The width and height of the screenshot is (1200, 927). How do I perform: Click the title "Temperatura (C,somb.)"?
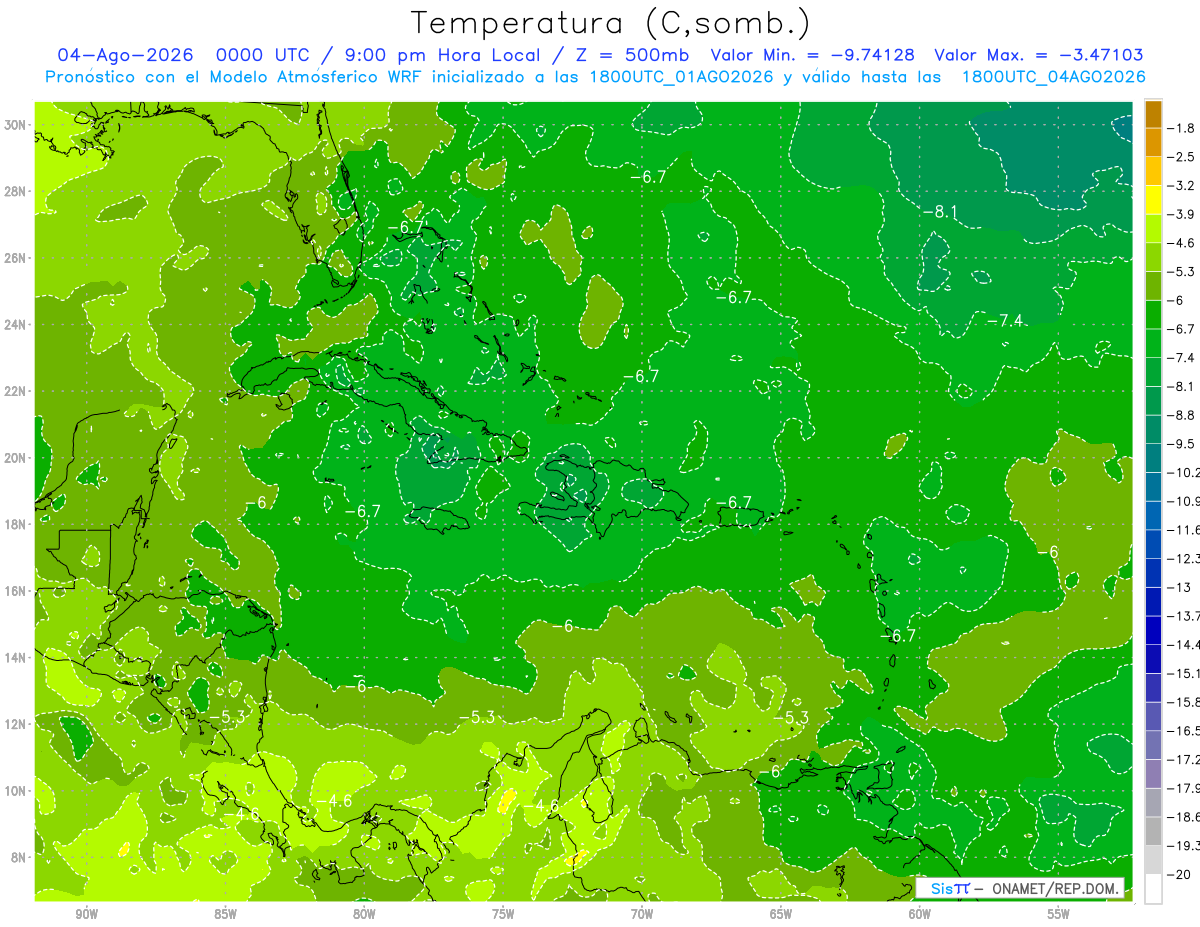(611, 22)
